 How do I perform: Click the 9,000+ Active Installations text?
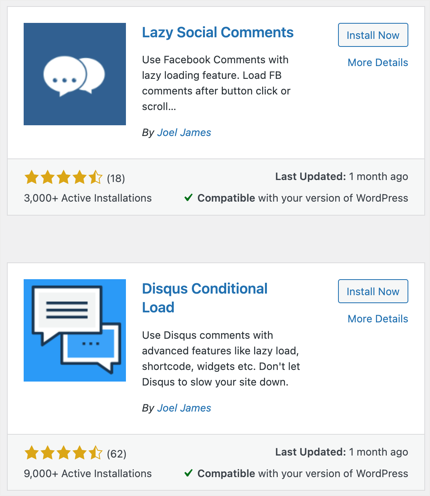(88, 473)
